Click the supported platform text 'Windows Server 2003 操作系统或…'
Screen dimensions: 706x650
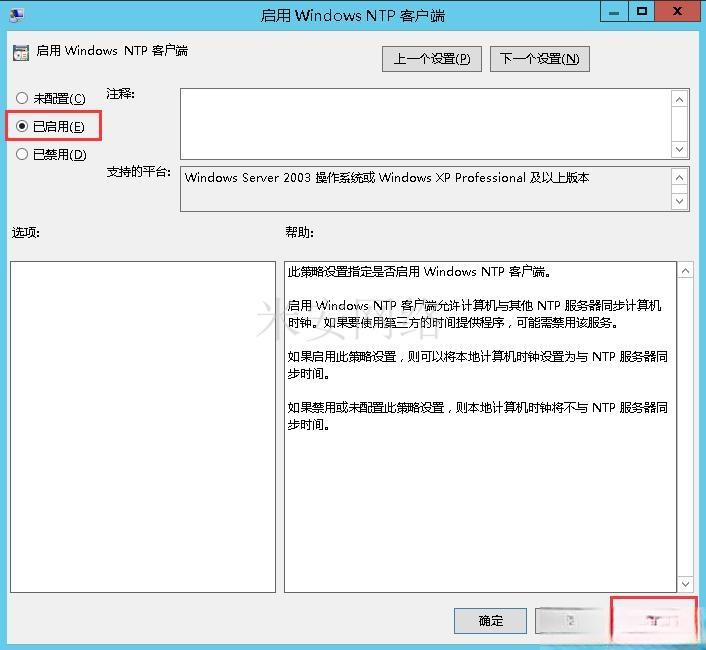click(x=387, y=177)
